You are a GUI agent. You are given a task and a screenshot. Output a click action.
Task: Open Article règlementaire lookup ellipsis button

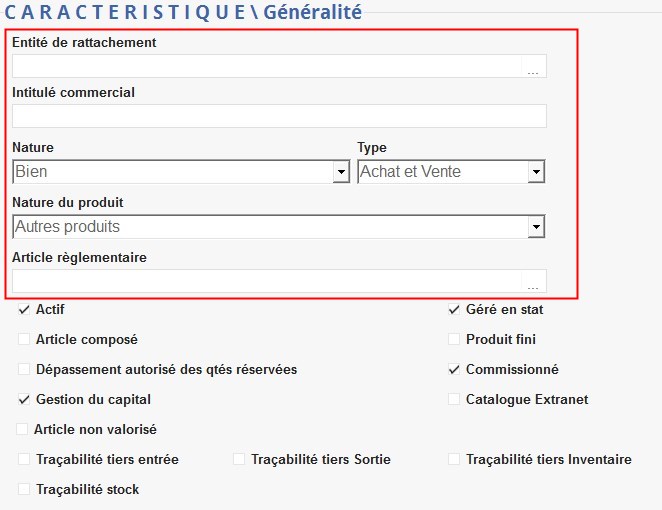tap(533, 282)
